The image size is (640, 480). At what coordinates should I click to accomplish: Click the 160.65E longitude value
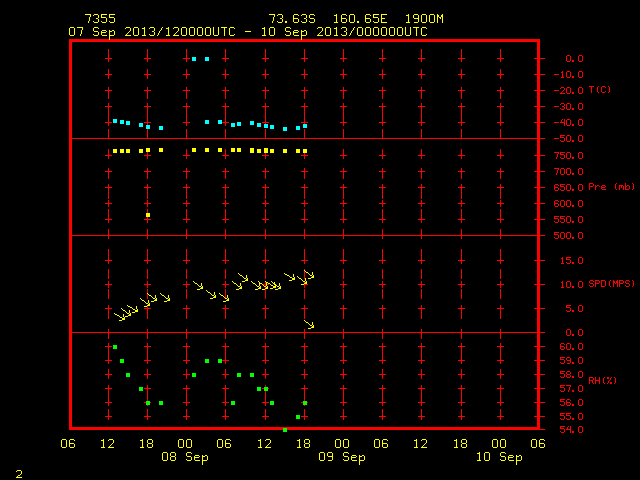pos(360,19)
